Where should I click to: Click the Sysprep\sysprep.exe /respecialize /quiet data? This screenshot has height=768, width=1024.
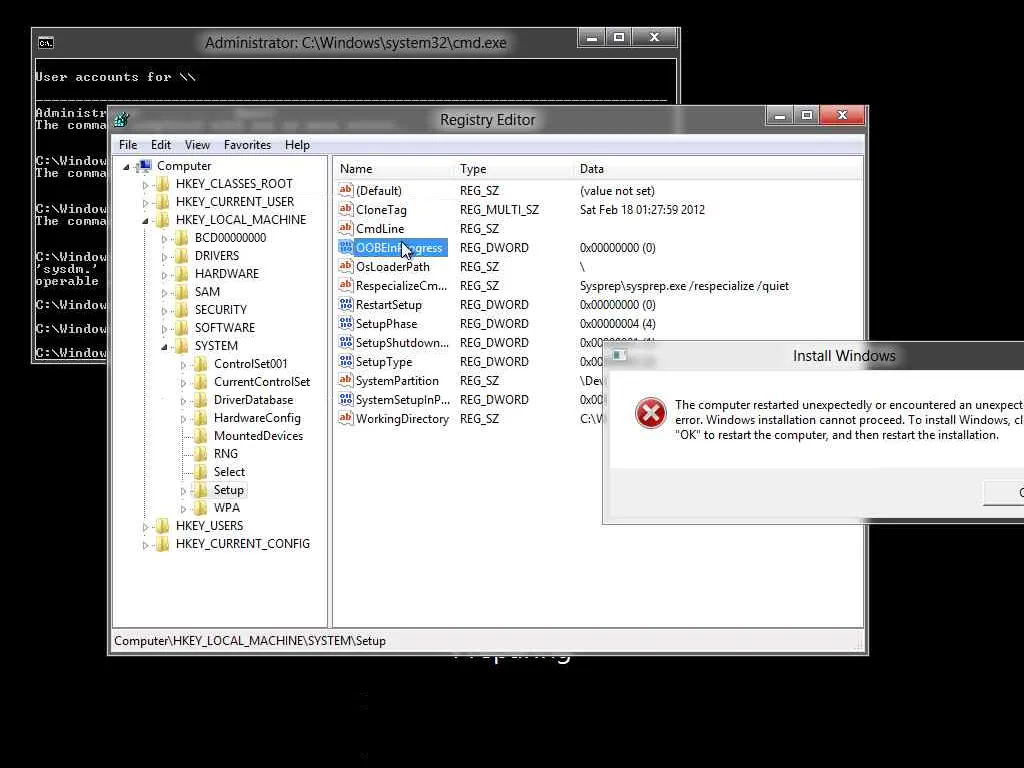684,286
